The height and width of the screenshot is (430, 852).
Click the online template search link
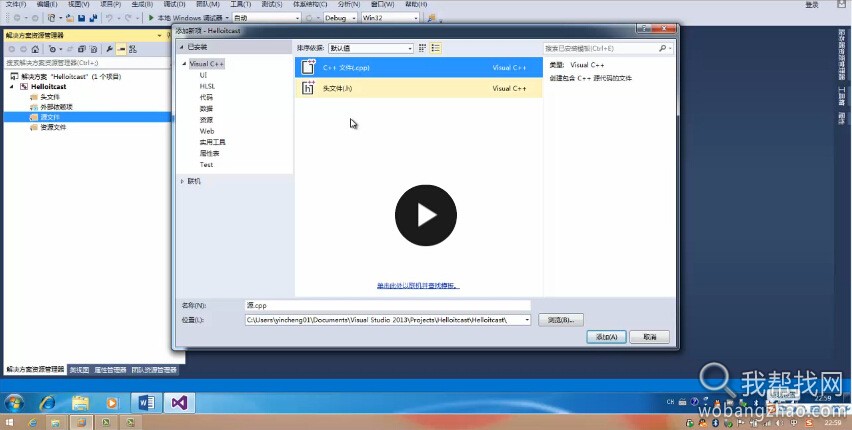click(x=418, y=286)
